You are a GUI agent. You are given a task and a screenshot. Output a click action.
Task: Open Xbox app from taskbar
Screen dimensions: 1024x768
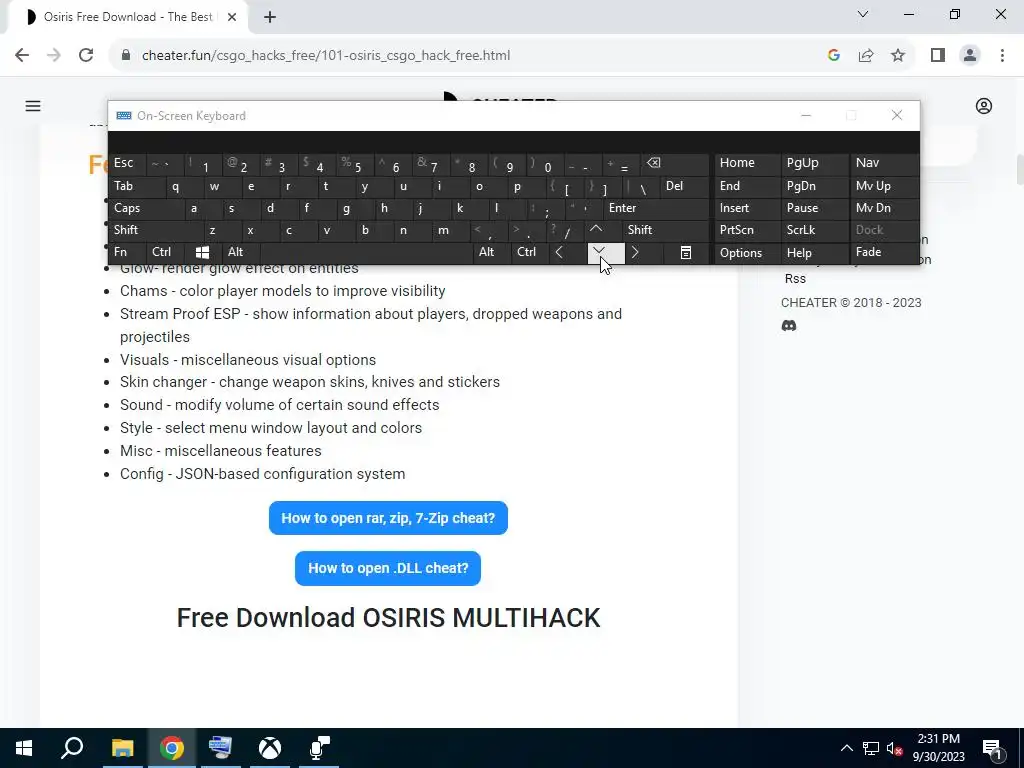(x=270, y=748)
